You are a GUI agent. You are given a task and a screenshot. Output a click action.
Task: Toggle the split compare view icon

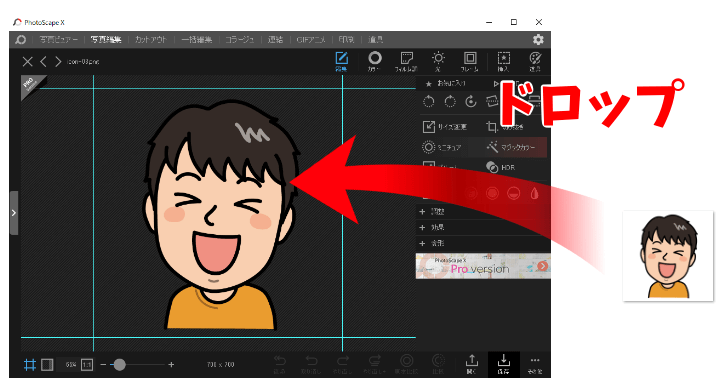tap(47, 365)
